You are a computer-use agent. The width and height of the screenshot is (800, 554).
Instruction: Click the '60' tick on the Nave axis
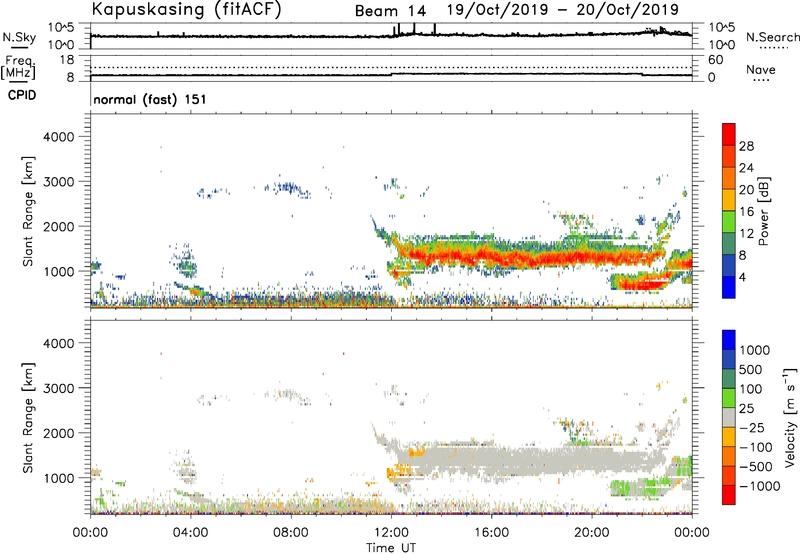point(715,60)
